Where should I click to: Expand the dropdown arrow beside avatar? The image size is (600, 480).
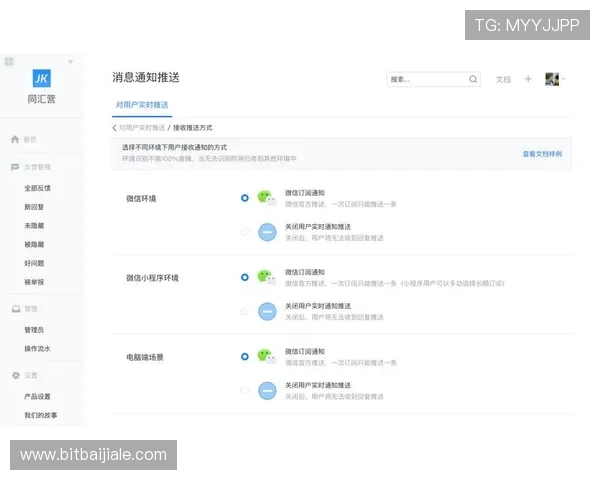pyautogui.click(x=563, y=79)
